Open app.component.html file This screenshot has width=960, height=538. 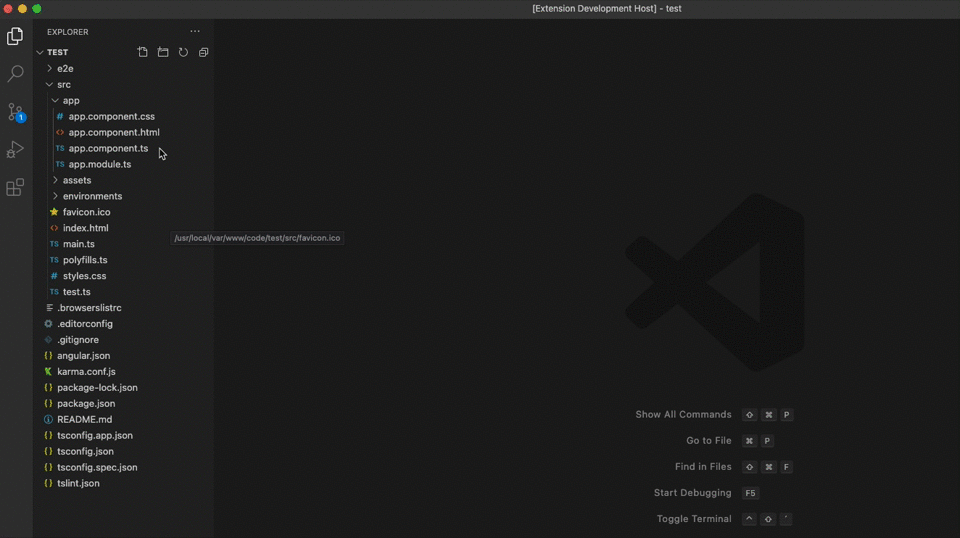point(114,132)
